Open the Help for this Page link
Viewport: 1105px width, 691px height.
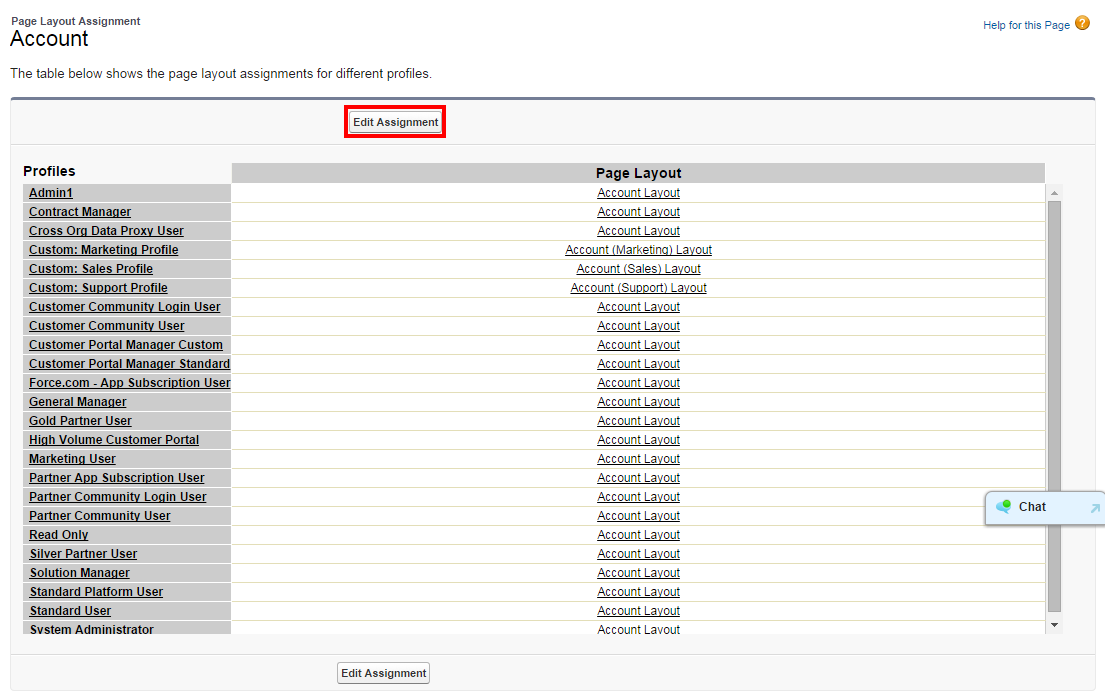pyautogui.click(x=1026, y=25)
